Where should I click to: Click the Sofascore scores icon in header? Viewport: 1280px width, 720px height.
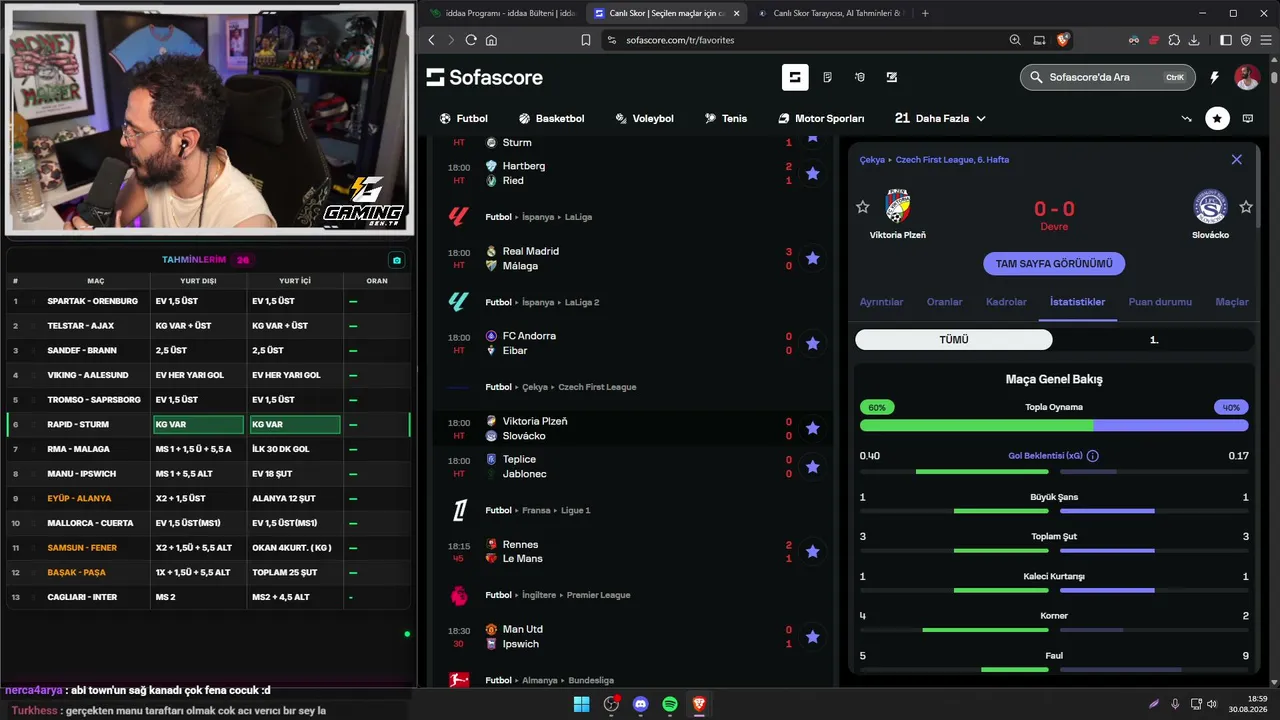pyautogui.click(x=795, y=77)
